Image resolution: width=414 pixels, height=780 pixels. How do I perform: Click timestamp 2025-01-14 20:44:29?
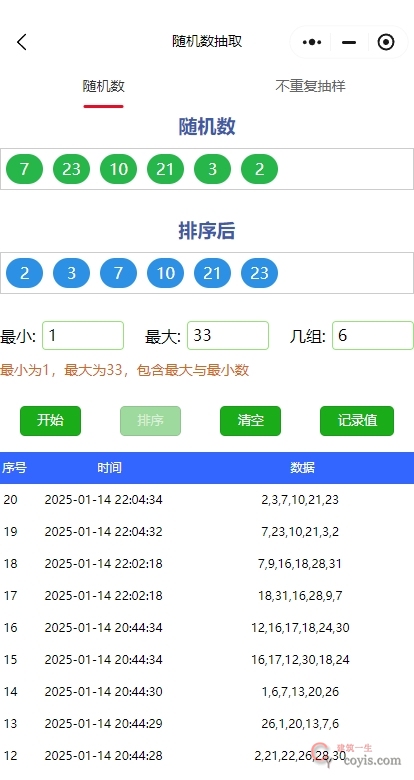click(104, 723)
